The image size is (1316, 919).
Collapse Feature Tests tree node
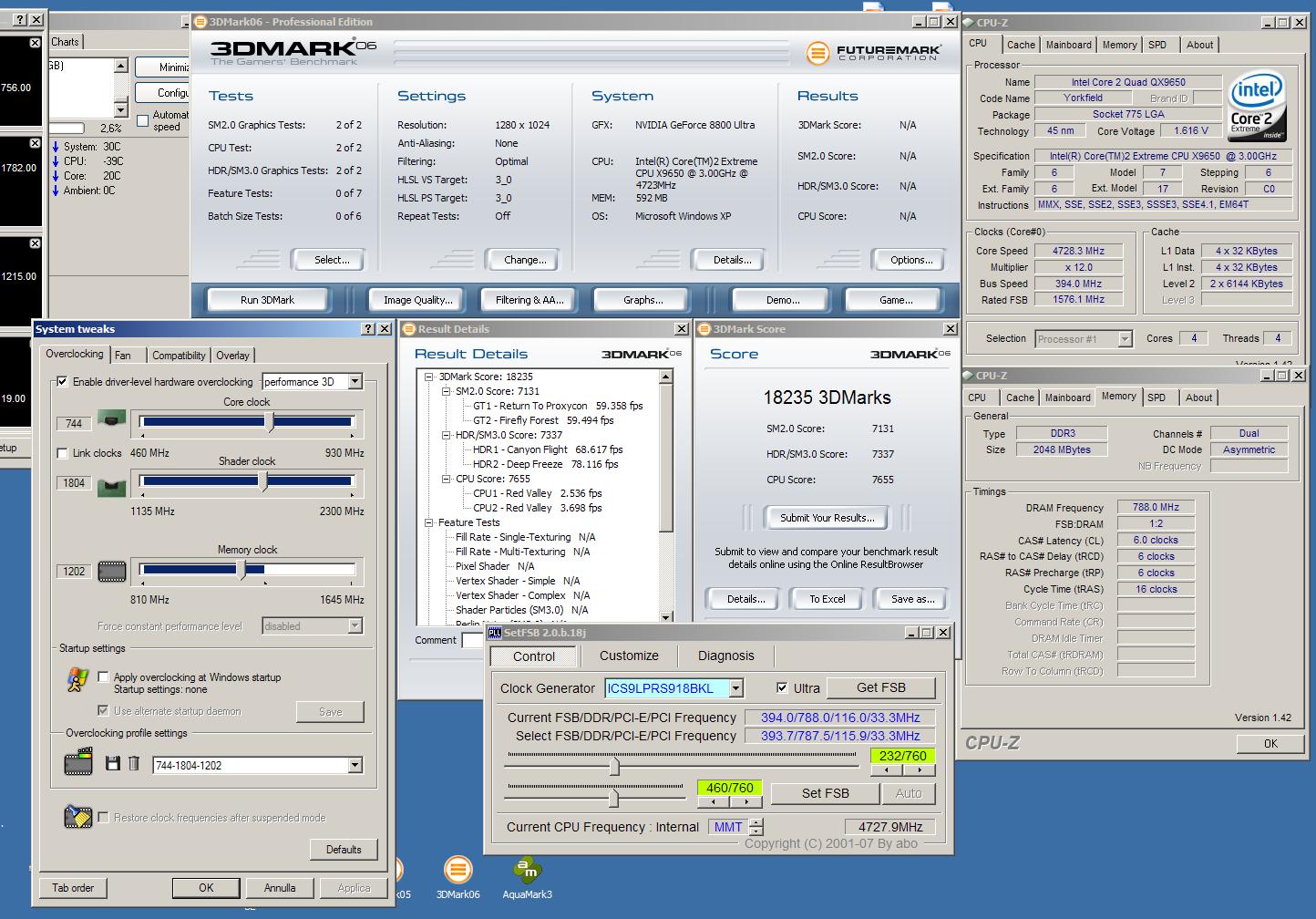tap(430, 522)
